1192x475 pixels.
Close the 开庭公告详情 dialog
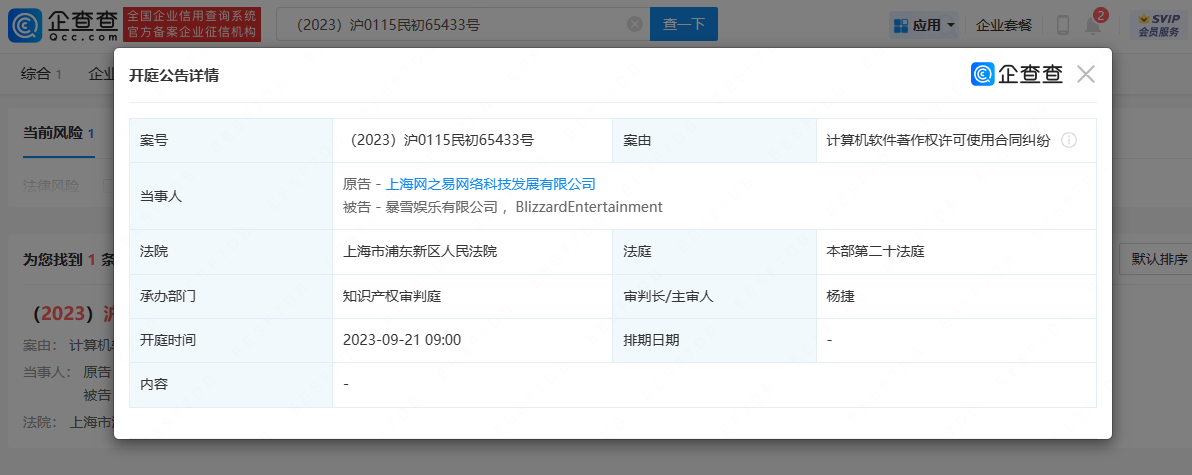coord(1086,74)
